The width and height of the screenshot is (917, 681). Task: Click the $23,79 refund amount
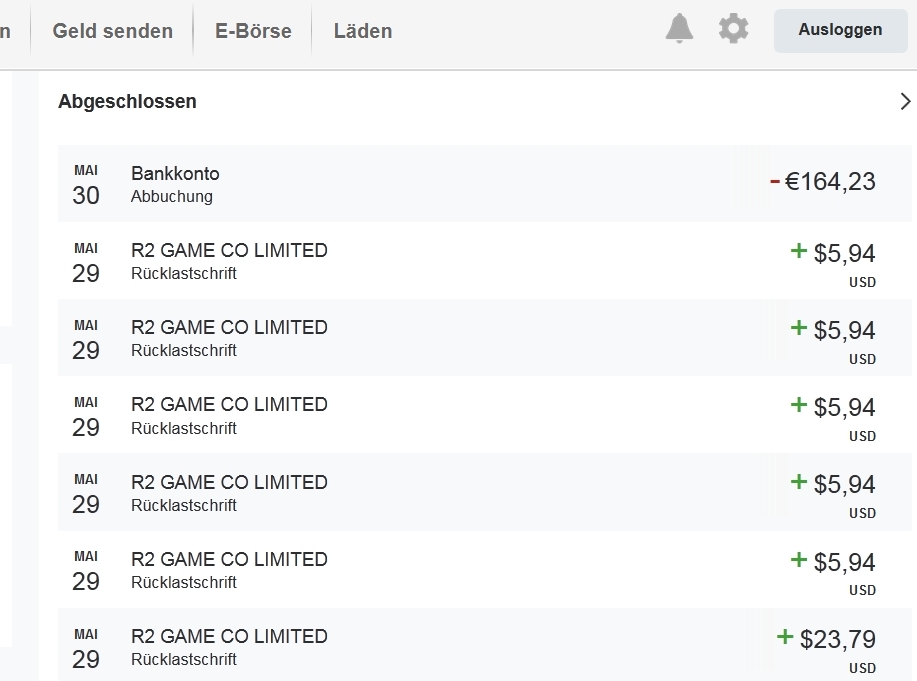[838, 639]
